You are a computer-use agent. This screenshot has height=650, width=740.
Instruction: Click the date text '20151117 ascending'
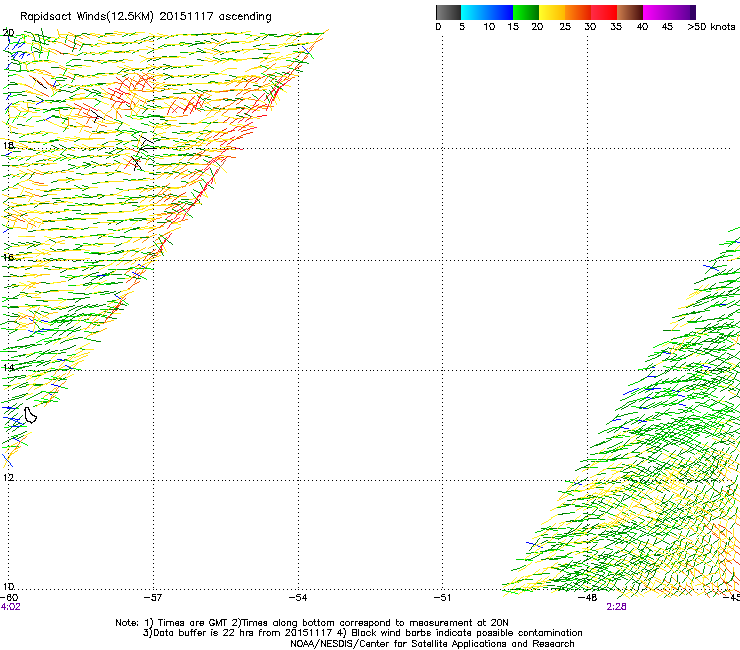[x=215, y=17]
